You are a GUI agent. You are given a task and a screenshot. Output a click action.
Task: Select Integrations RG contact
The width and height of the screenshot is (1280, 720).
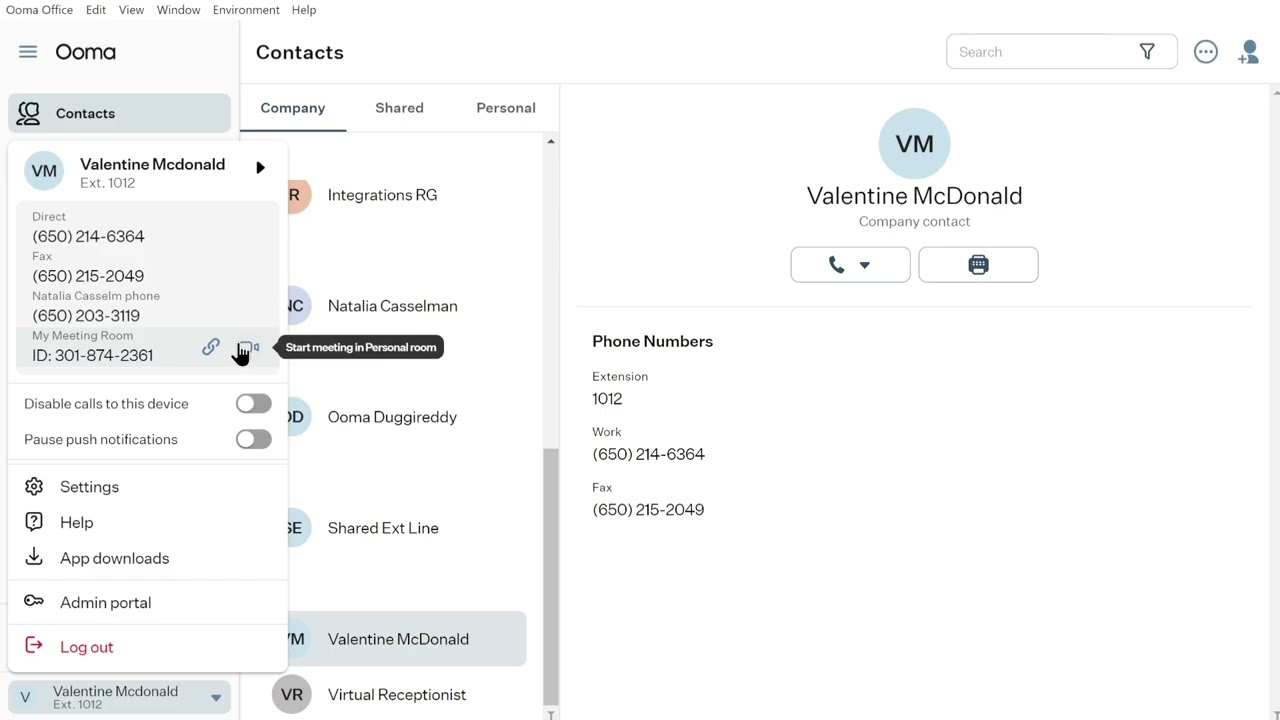tap(382, 195)
